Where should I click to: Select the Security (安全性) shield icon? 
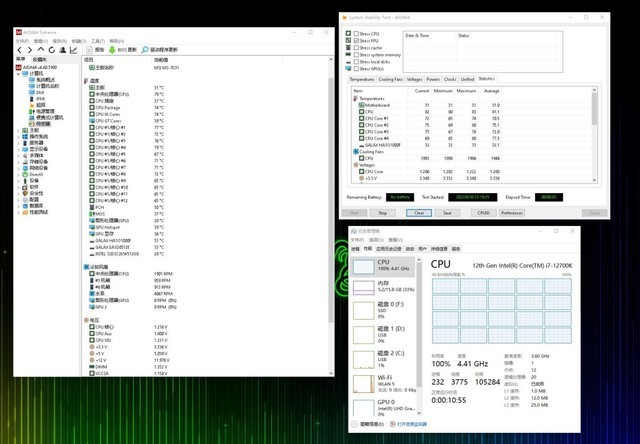coord(25,193)
